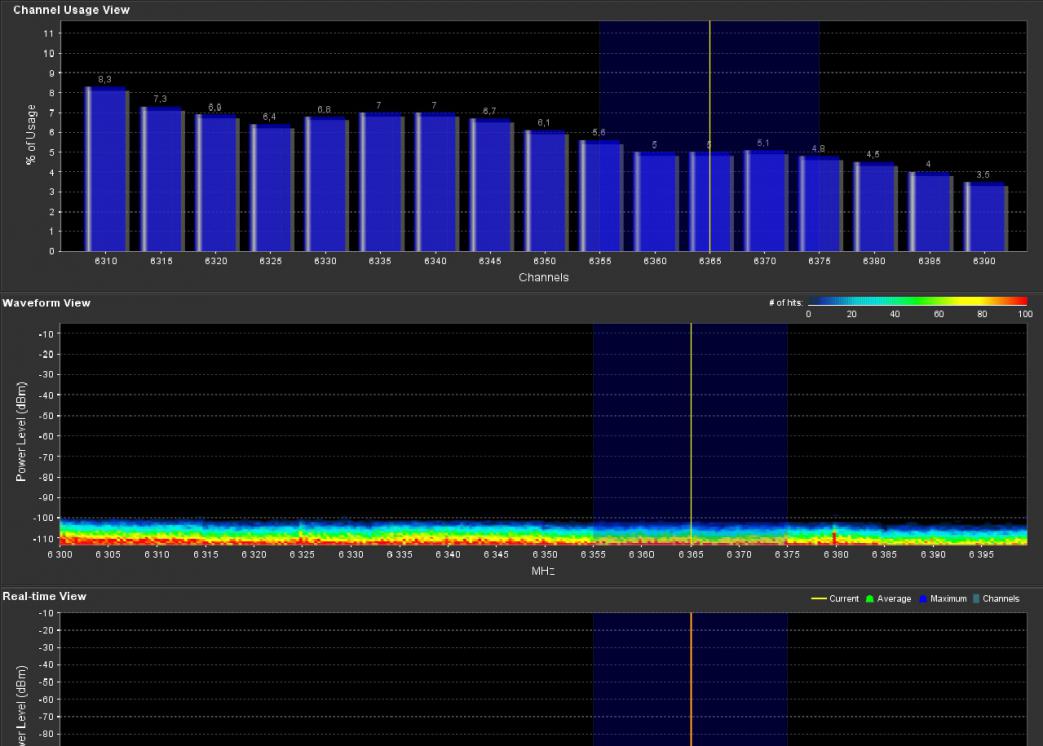Click the 'Channels' x-axis title

(543, 277)
